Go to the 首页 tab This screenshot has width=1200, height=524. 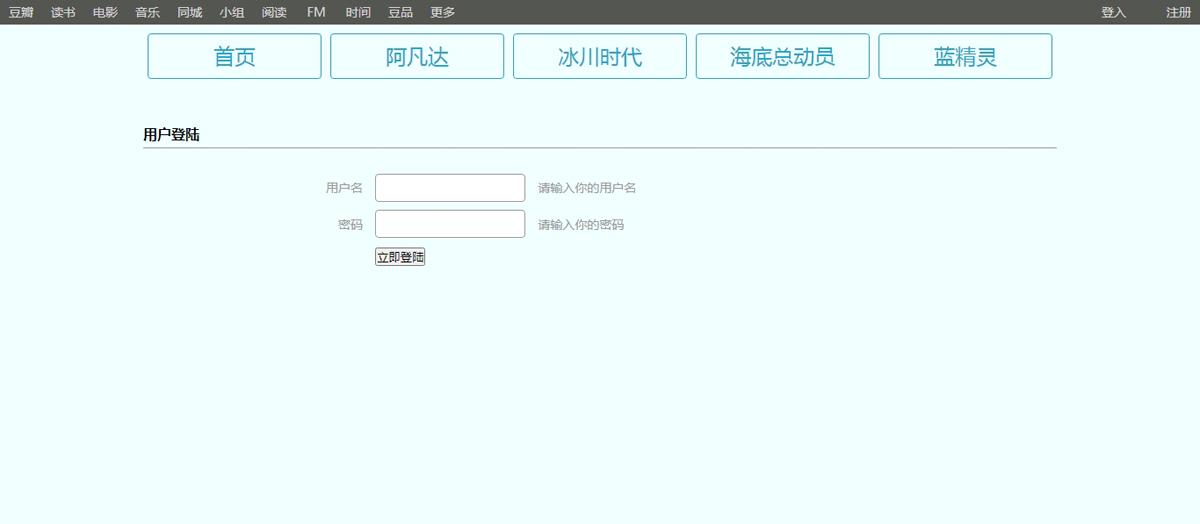235,56
